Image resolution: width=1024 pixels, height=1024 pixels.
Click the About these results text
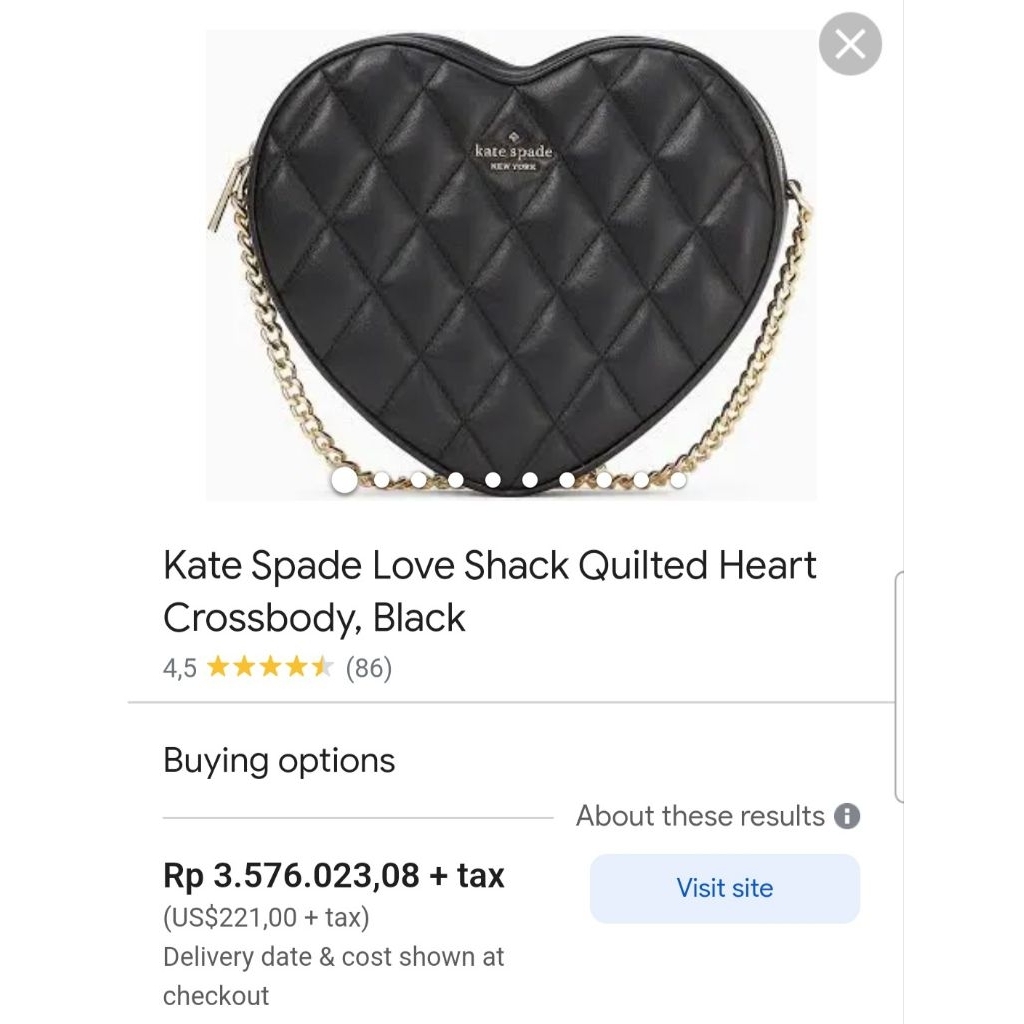700,816
